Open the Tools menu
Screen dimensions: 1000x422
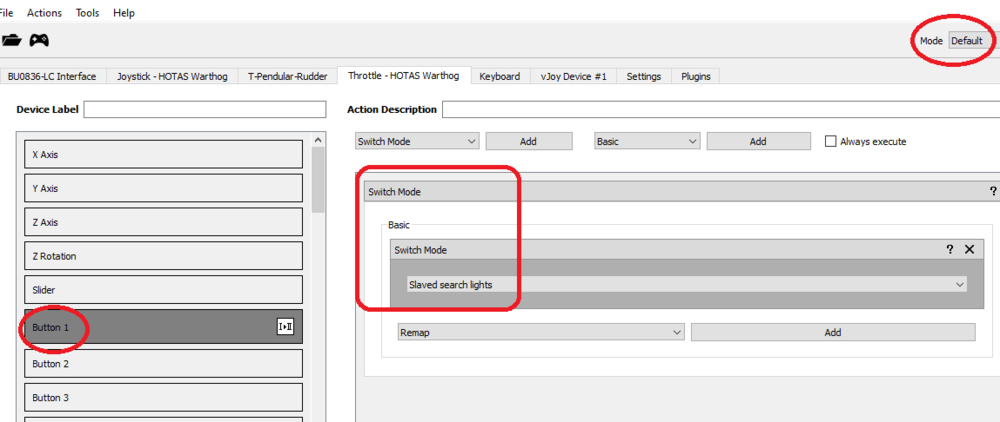[89, 13]
